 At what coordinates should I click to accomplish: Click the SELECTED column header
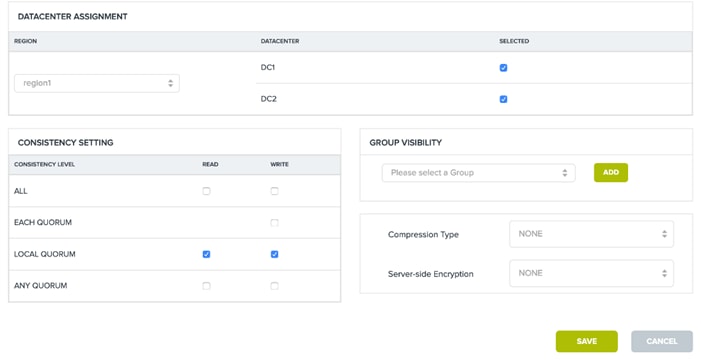coord(514,41)
